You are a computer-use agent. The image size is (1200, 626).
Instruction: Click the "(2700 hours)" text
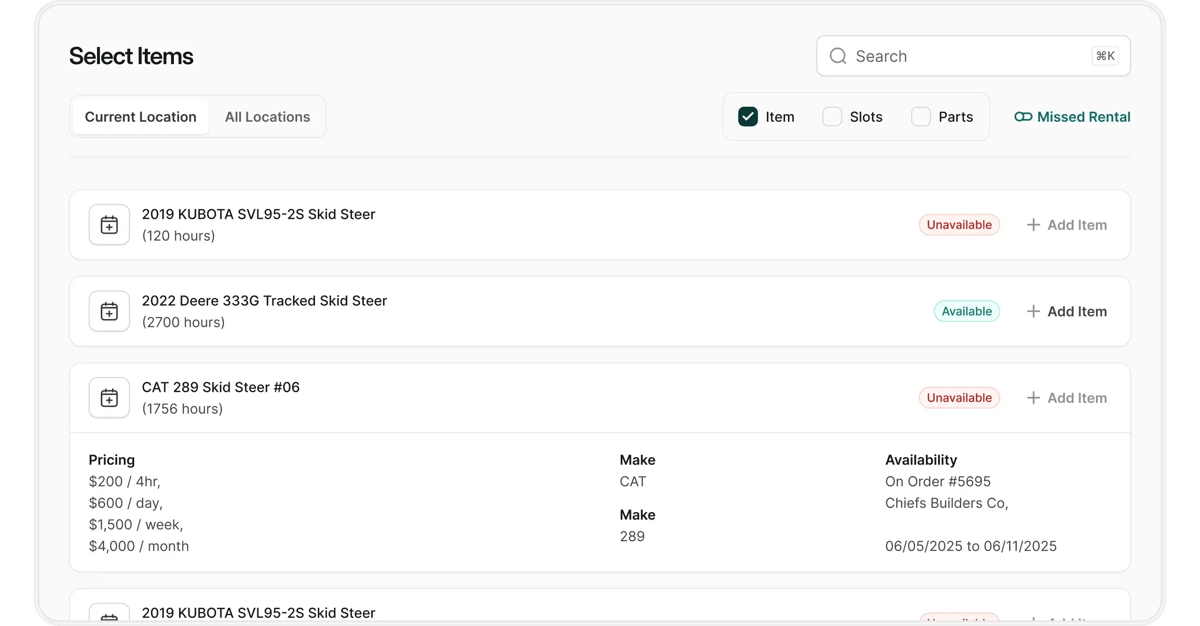pos(183,322)
